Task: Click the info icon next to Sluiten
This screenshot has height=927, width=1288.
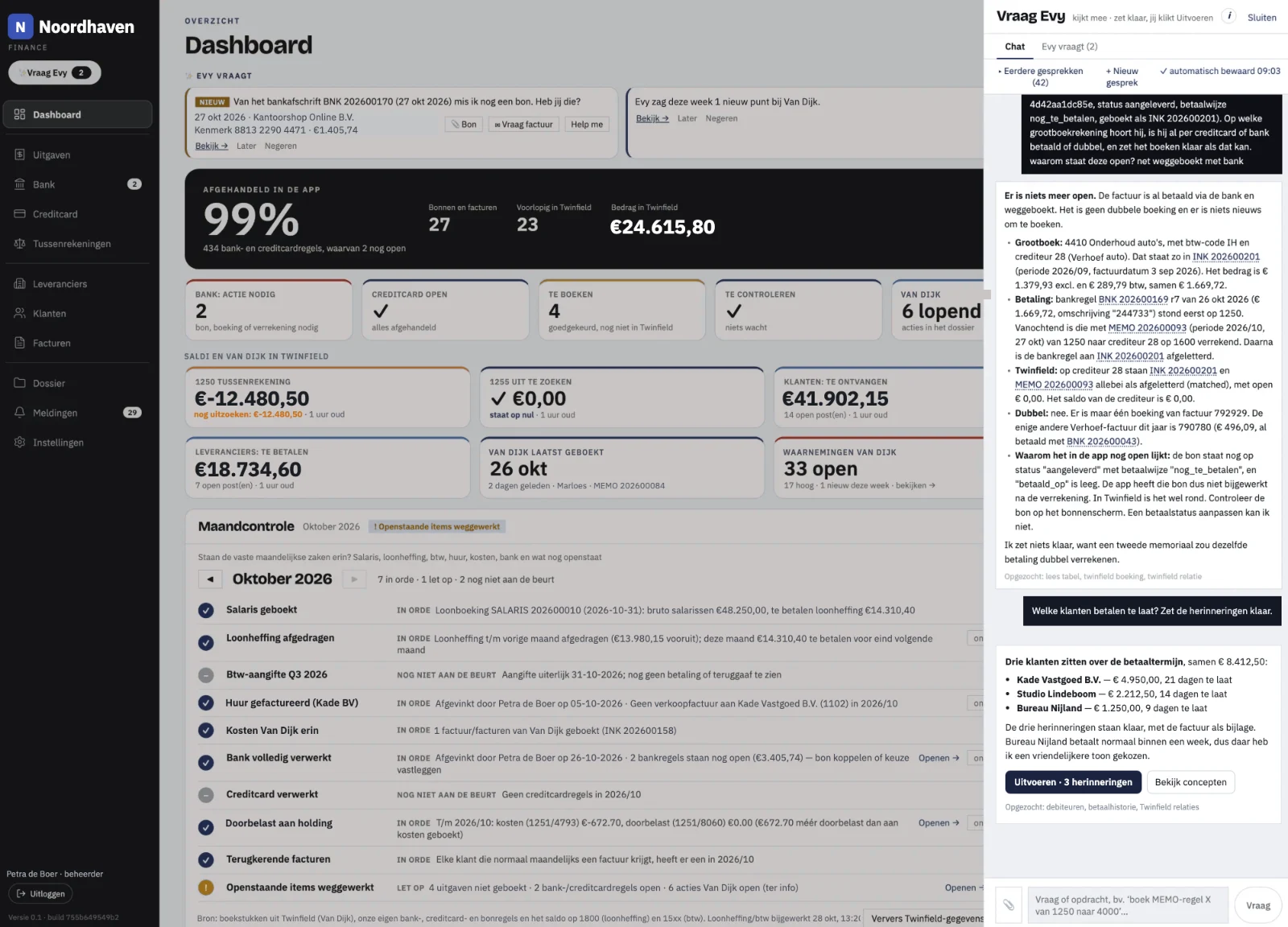Action: [x=1229, y=16]
